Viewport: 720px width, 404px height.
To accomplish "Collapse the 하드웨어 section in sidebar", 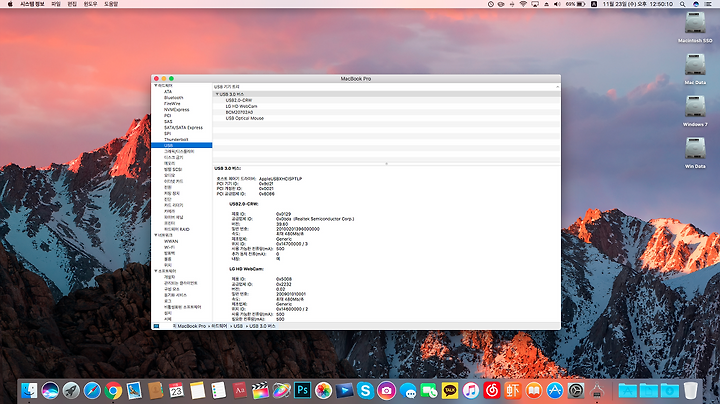I will coord(156,85).
